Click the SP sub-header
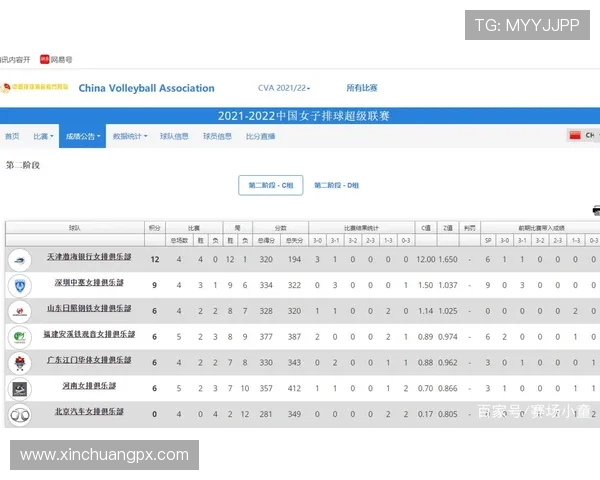600x480 pixels. 488,240
